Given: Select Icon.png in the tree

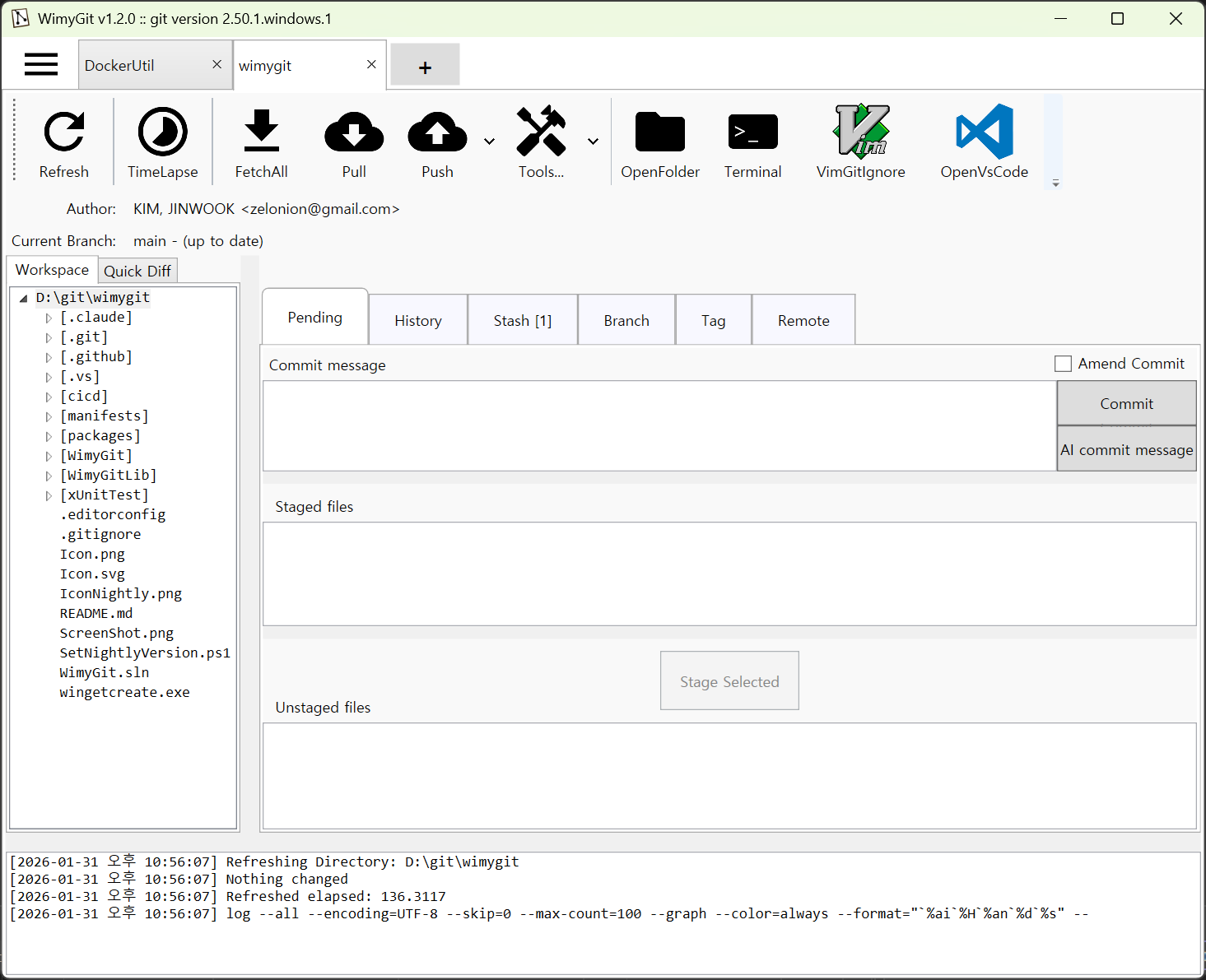Looking at the screenshot, I should pyautogui.click(x=92, y=554).
